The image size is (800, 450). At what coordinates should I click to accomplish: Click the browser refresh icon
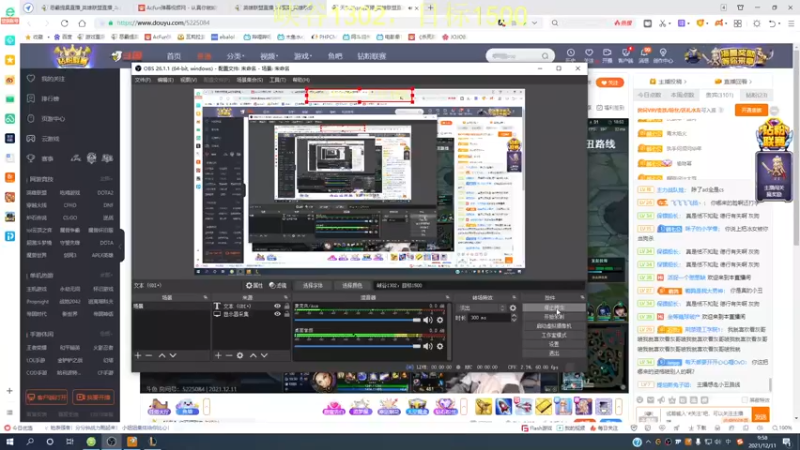point(64,23)
